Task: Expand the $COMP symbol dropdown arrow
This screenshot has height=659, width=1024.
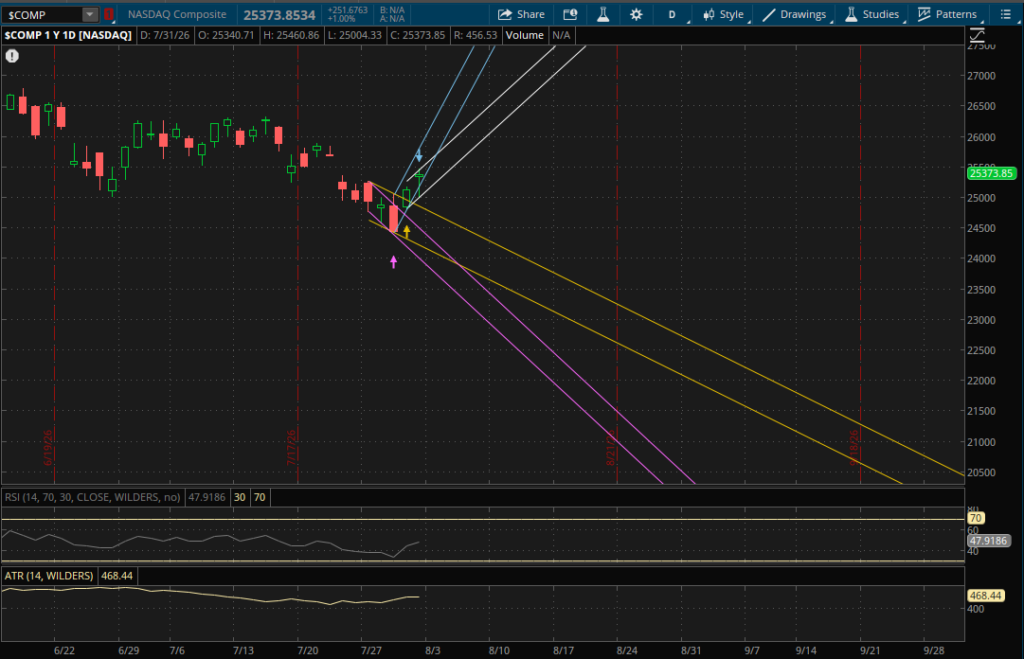Action: 90,14
